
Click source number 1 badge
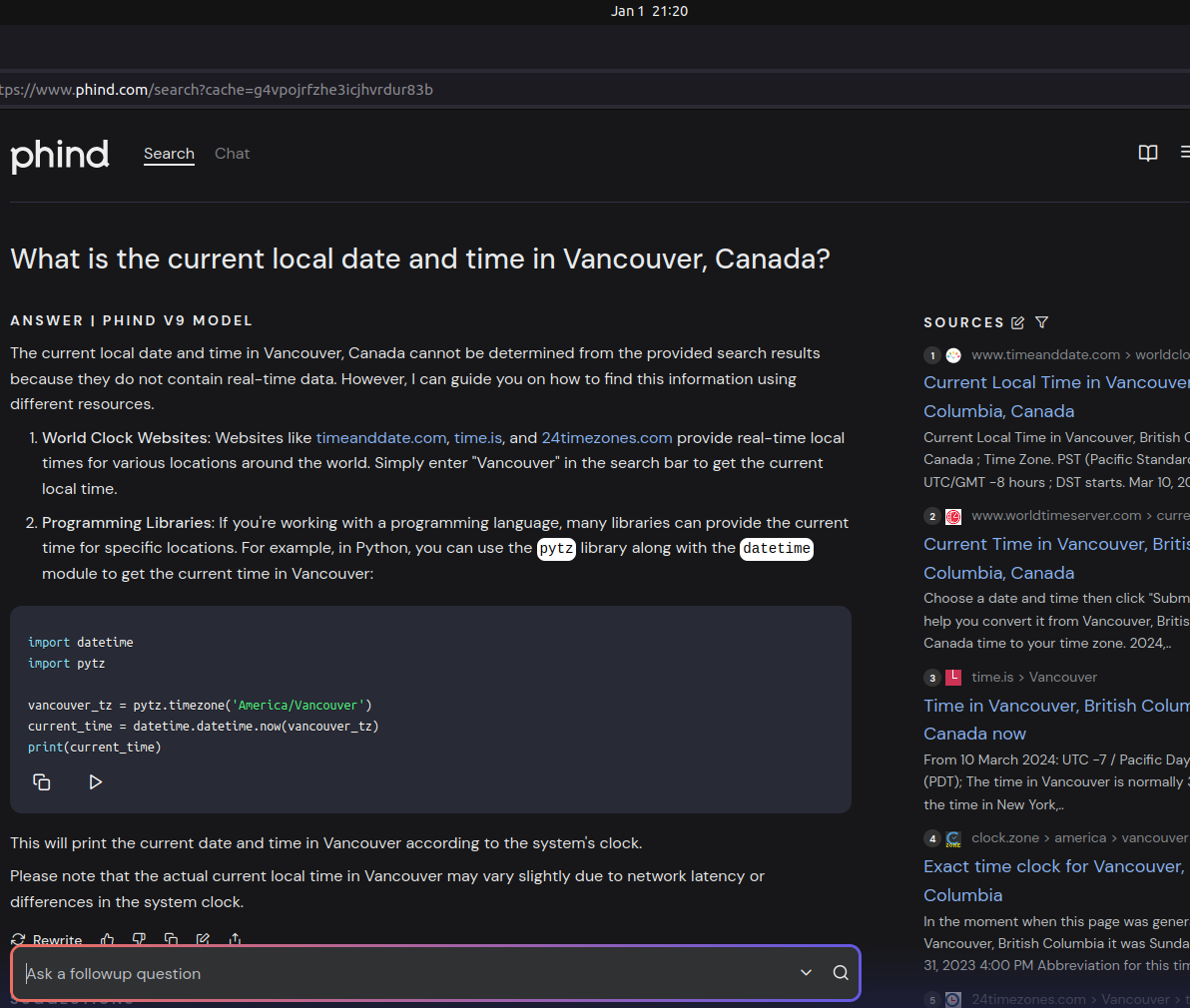932,355
